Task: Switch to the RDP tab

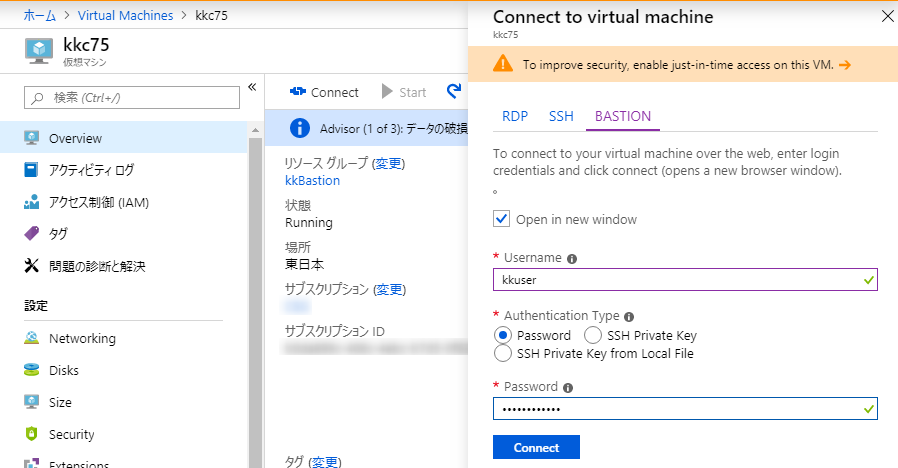Action: click(x=515, y=116)
